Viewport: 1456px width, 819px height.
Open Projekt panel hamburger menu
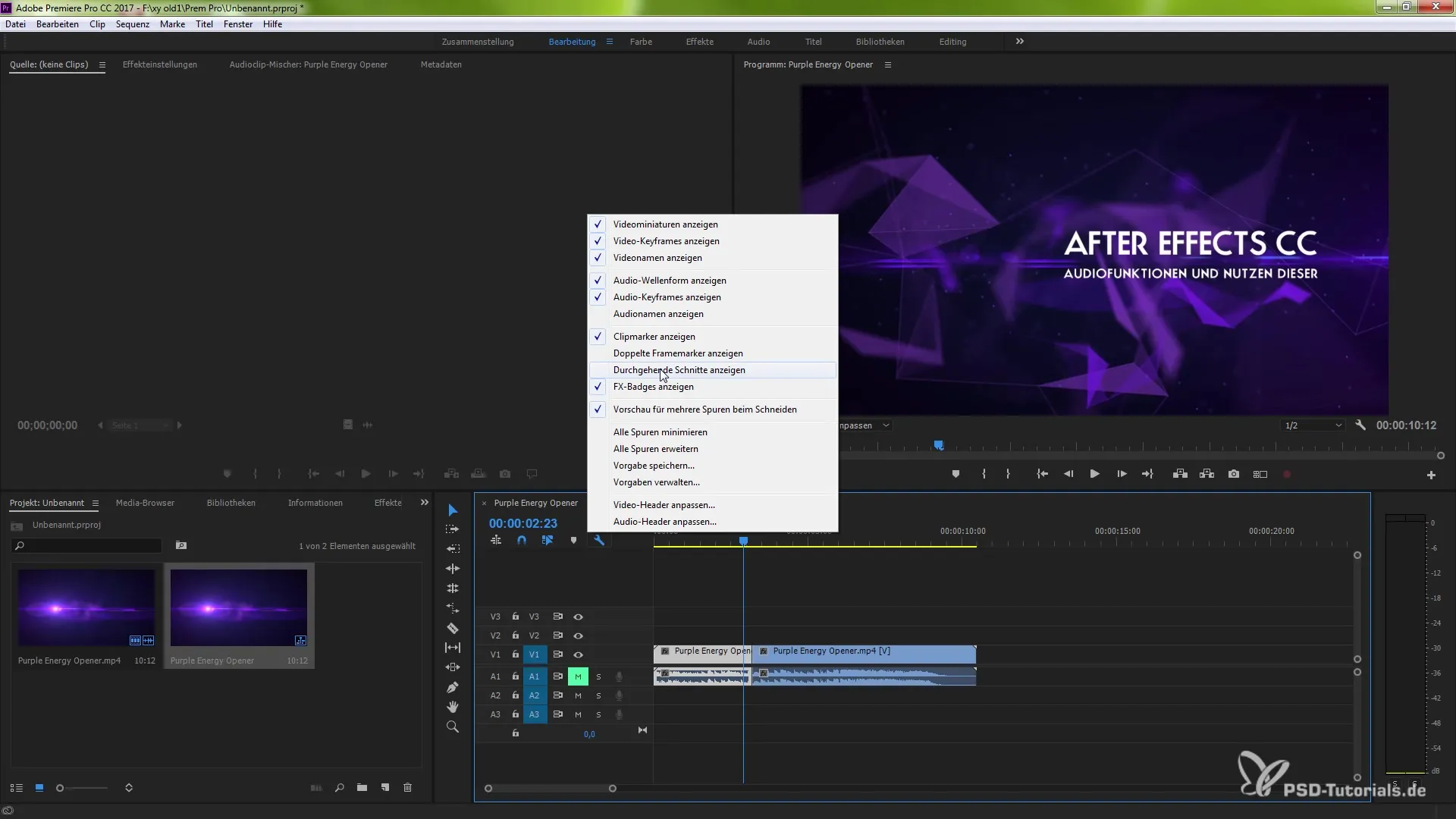(x=96, y=503)
